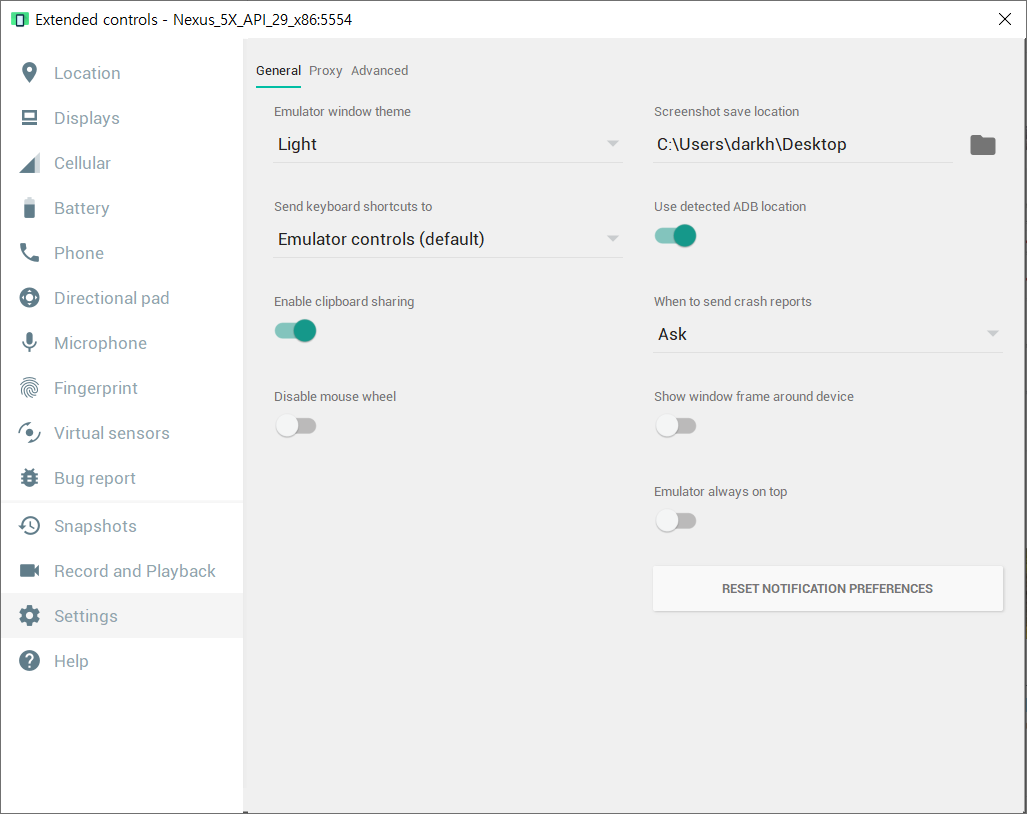Image resolution: width=1027 pixels, height=814 pixels.
Task: Open Fingerprint label in sidebar
Action: tap(96, 388)
